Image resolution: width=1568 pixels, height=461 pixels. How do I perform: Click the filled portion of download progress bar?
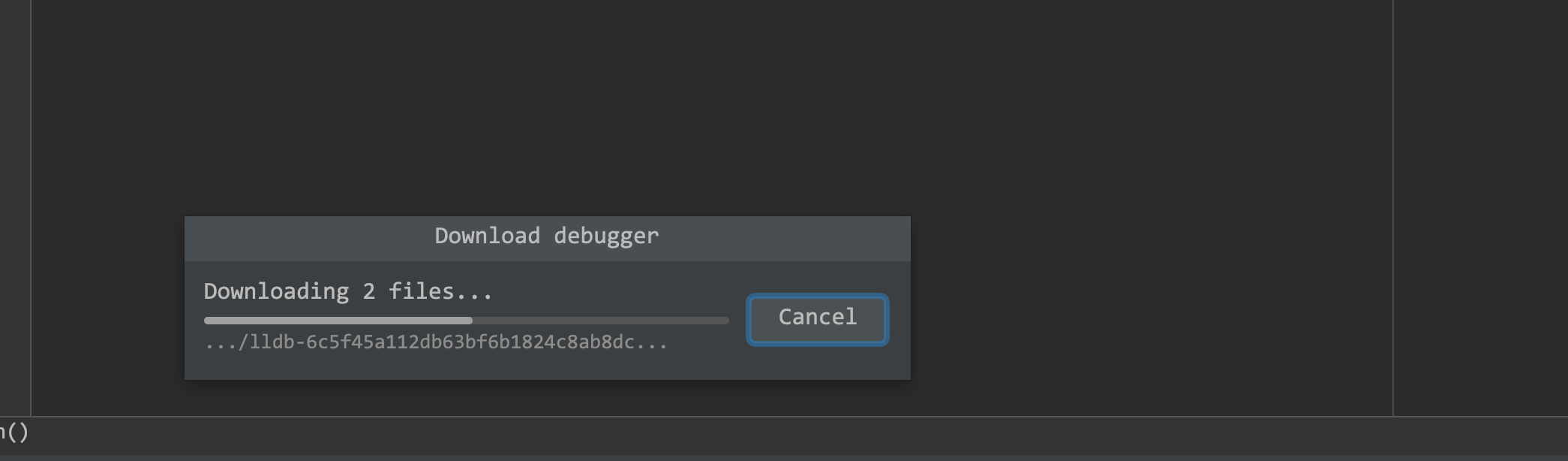[x=338, y=321]
